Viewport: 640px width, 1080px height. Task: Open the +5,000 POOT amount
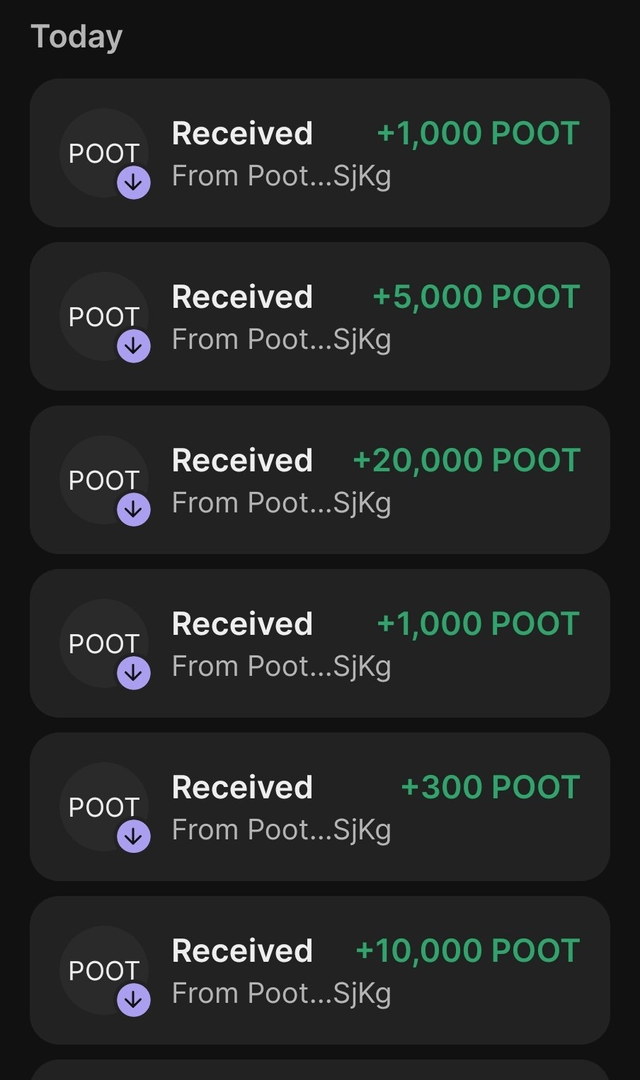[476, 297]
